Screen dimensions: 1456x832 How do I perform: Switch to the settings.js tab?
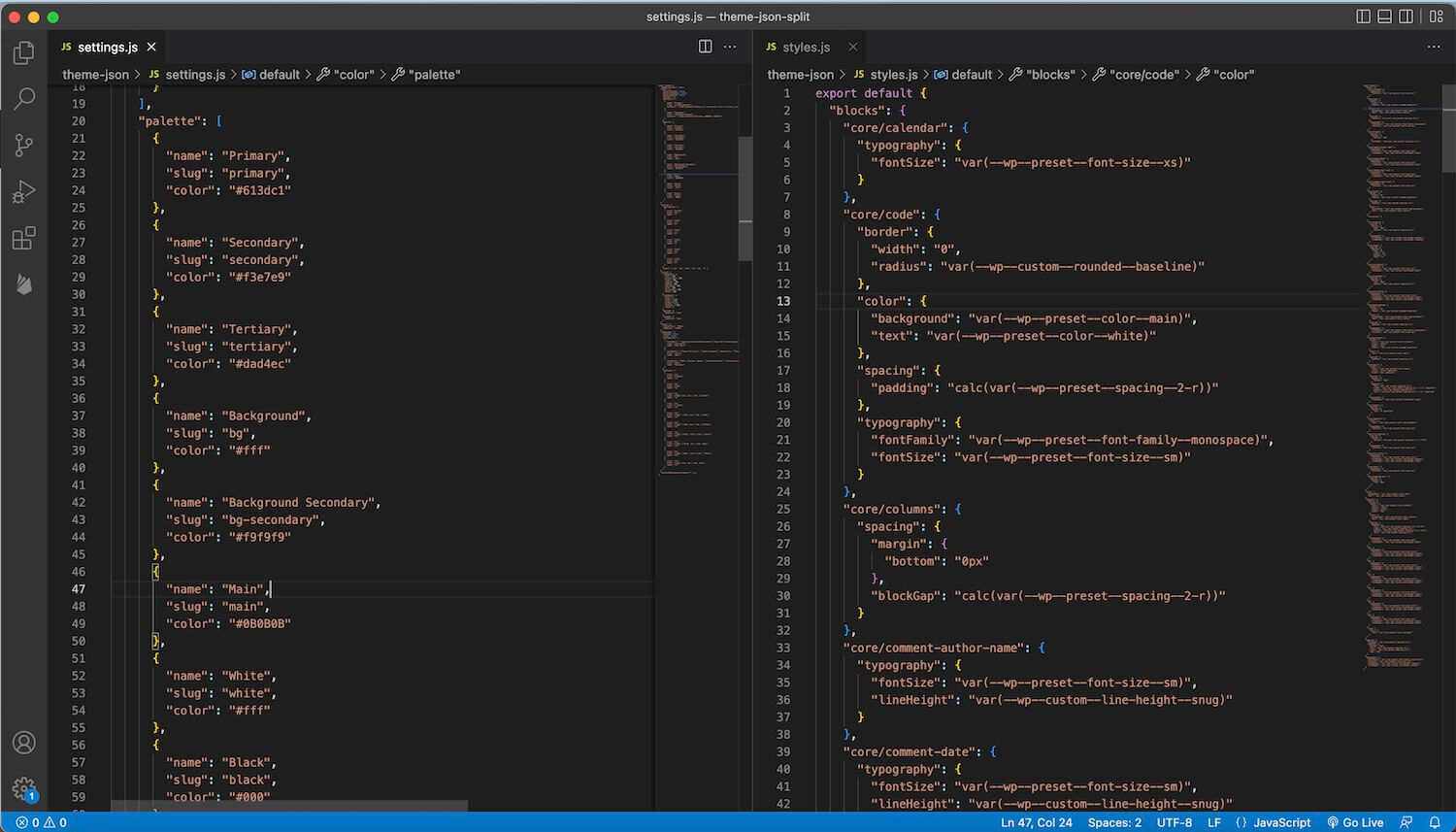coord(107,47)
